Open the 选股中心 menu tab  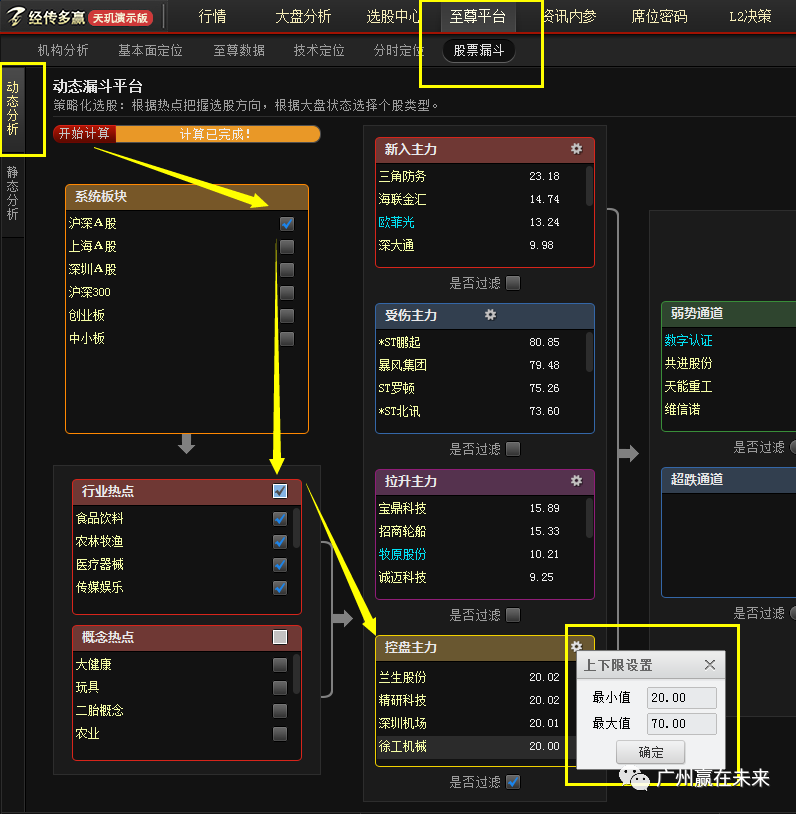pos(393,17)
